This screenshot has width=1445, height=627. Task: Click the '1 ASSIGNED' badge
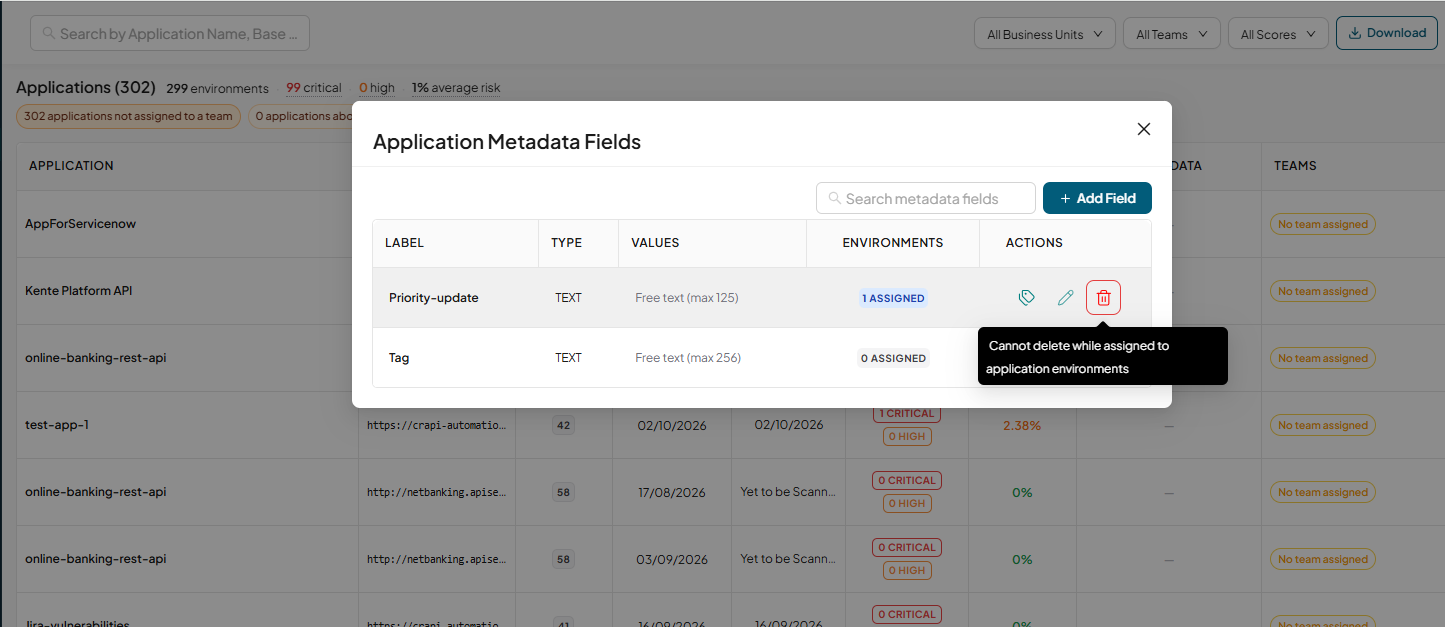coord(893,298)
